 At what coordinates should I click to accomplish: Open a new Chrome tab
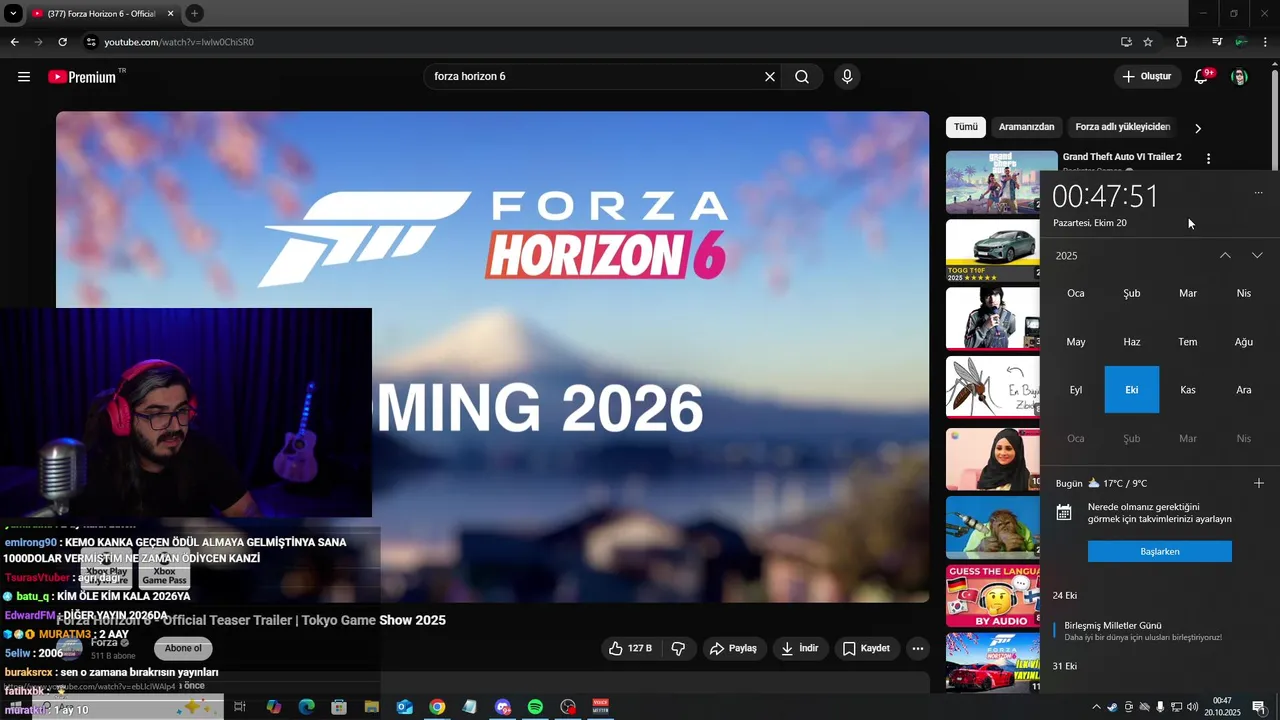pos(194,13)
